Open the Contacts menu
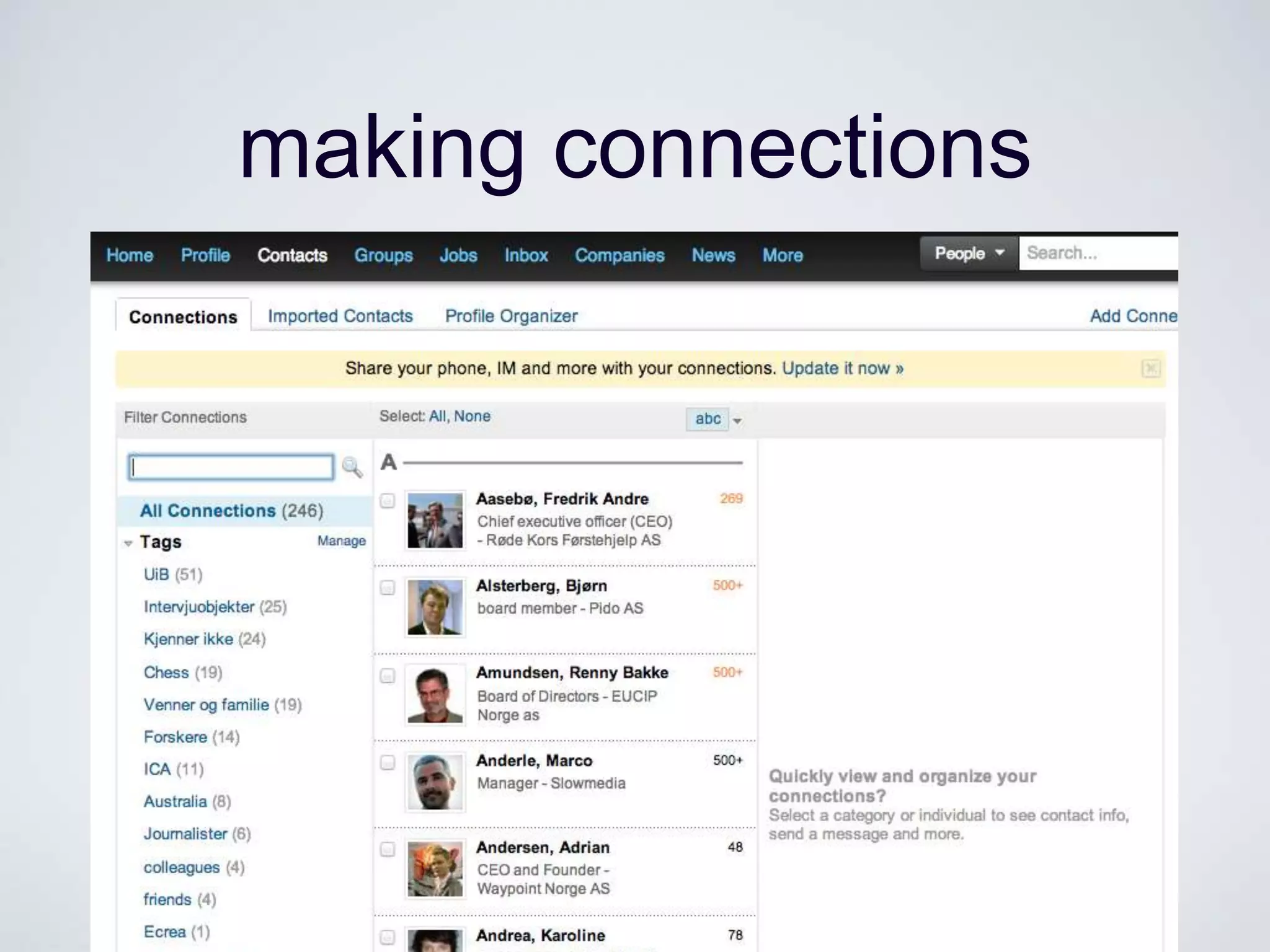 tap(292, 255)
